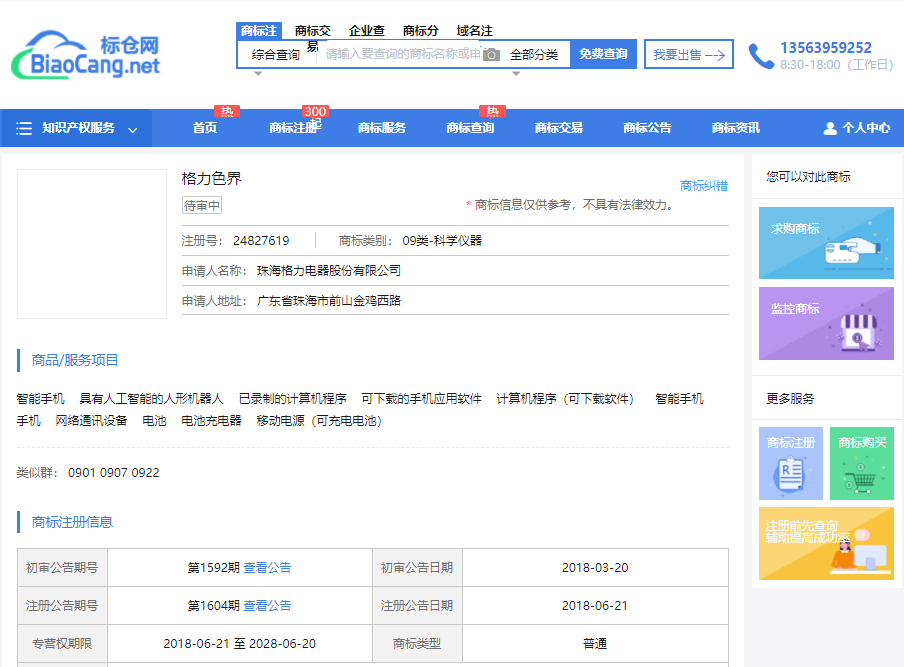Select the 域名注 search tab
Viewport: 904px width, 667px height.
[474, 31]
